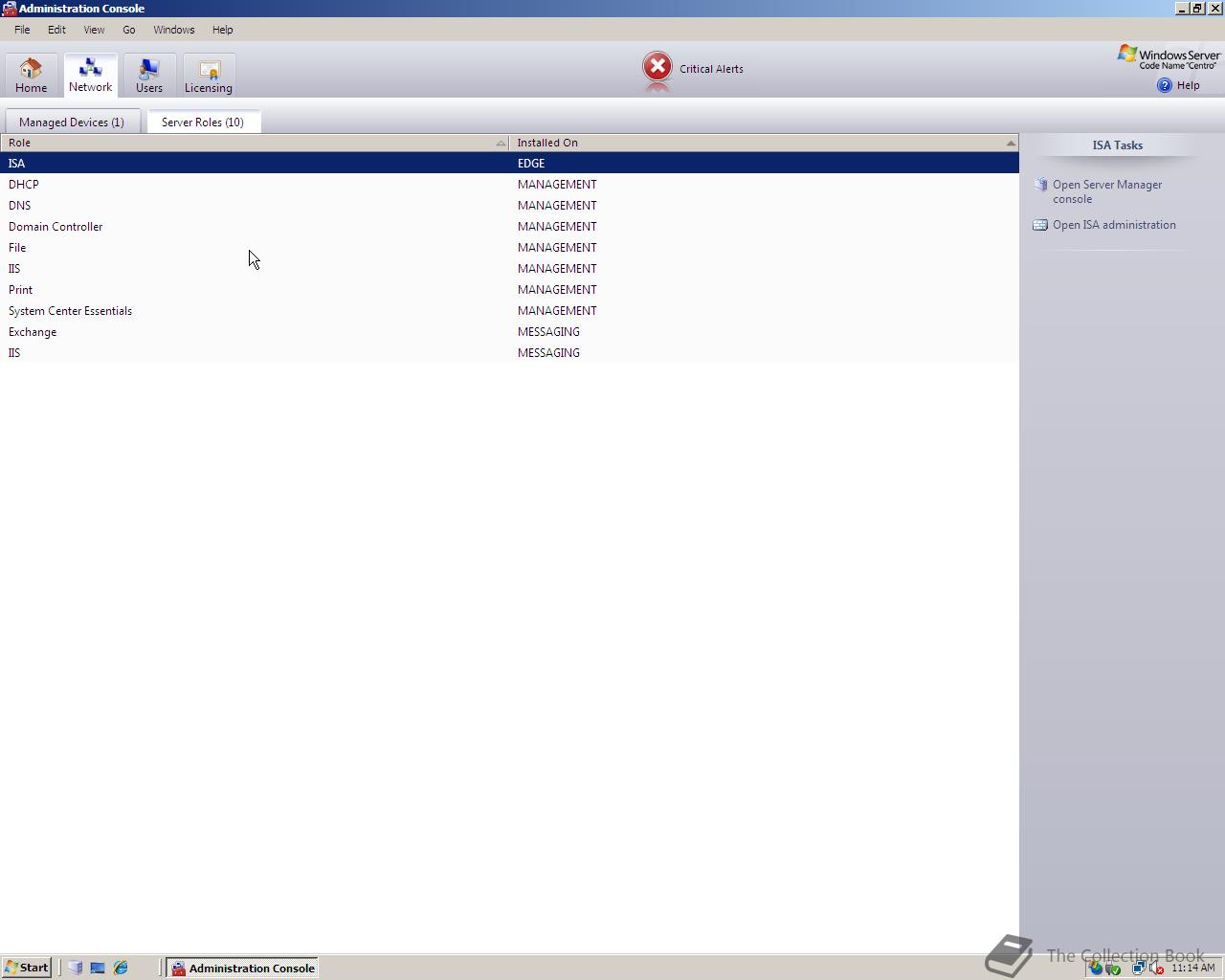The width and height of the screenshot is (1225, 980).
Task: Select the DNS role row
Action: pyautogui.click(x=509, y=205)
